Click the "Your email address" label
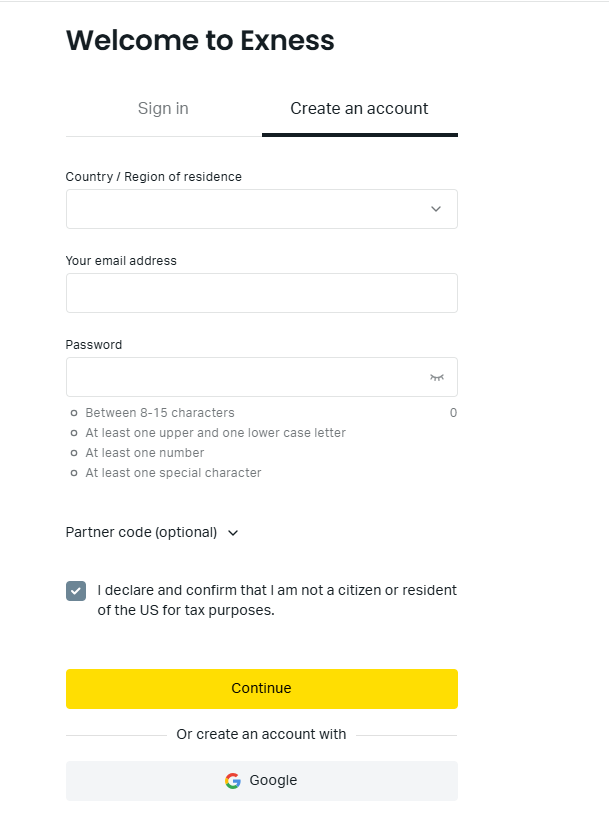This screenshot has height=834, width=609. click(x=121, y=261)
